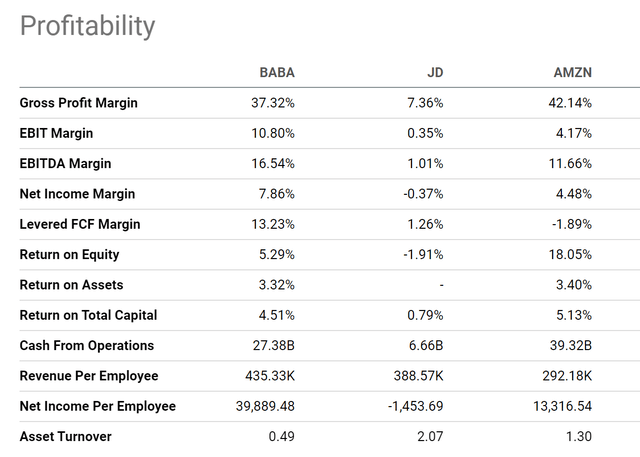Choose the EBITDA Margin row label
Image resolution: width=640 pixels, height=457 pixels.
66,163
